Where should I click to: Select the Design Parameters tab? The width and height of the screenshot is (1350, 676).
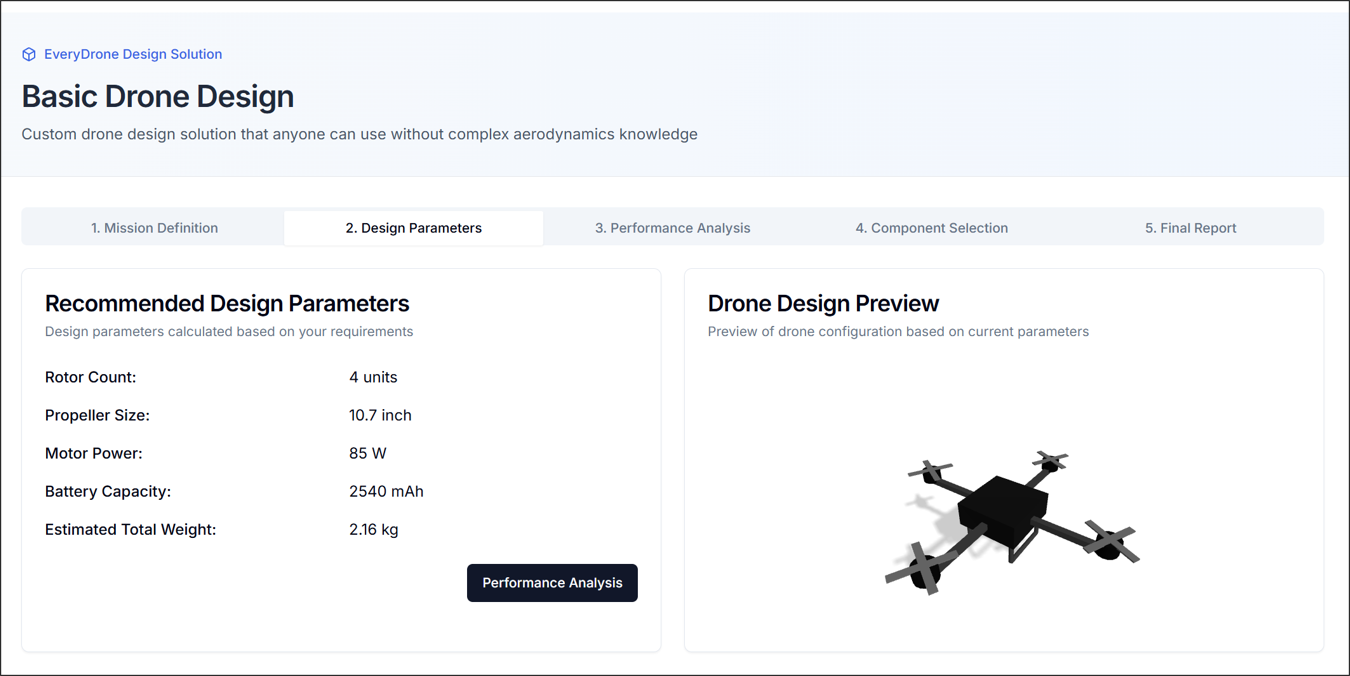(413, 227)
